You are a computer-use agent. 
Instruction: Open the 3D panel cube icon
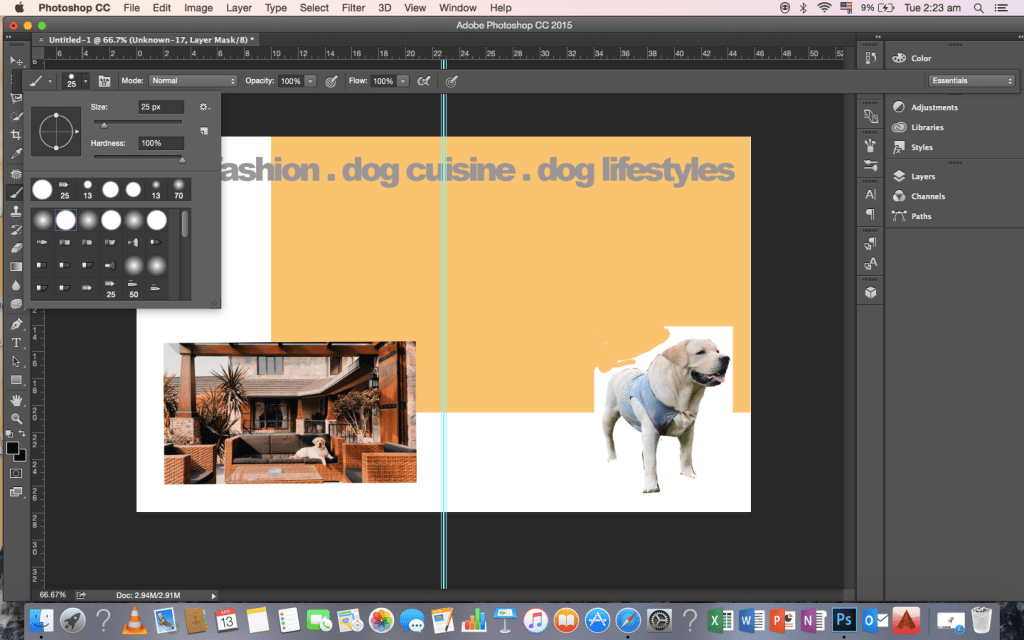tap(870, 292)
